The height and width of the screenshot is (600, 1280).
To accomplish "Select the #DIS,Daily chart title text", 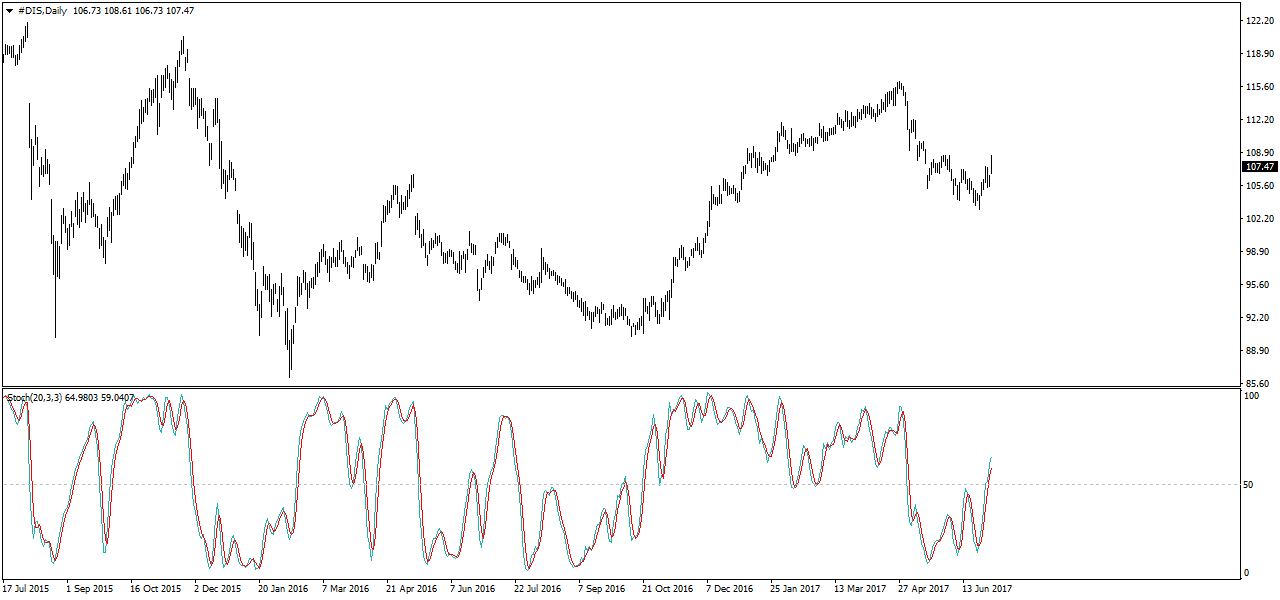I will [42, 10].
